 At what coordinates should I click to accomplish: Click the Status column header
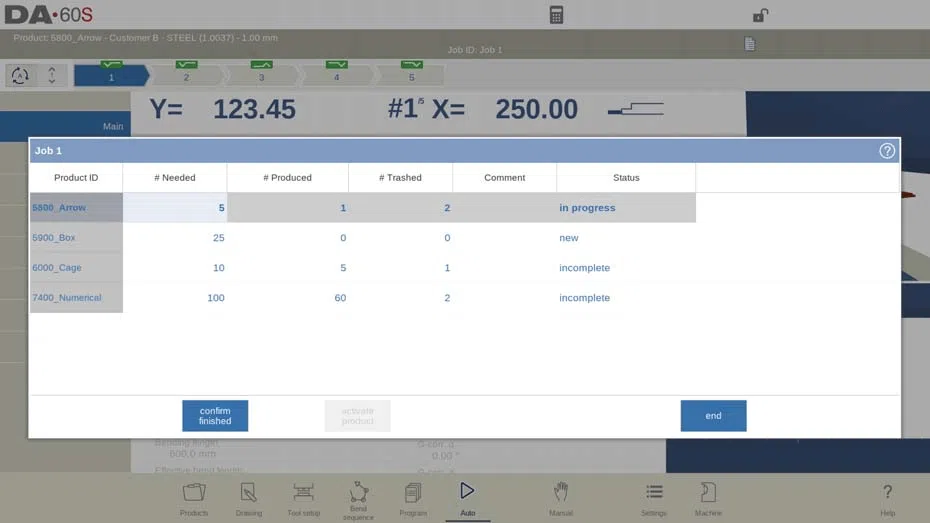tap(626, 177)
